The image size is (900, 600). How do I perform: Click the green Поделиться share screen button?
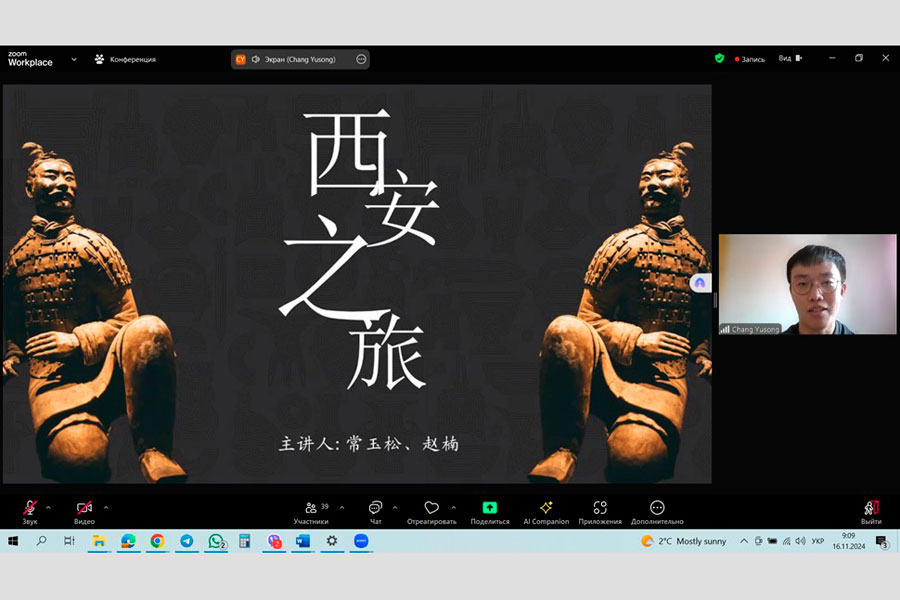click(490, 512)
